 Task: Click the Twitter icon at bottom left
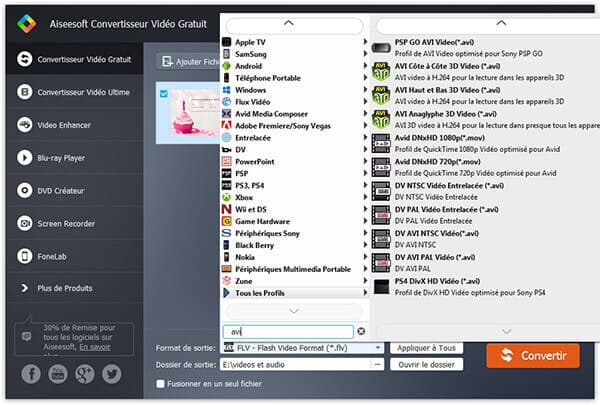(111, 373)
